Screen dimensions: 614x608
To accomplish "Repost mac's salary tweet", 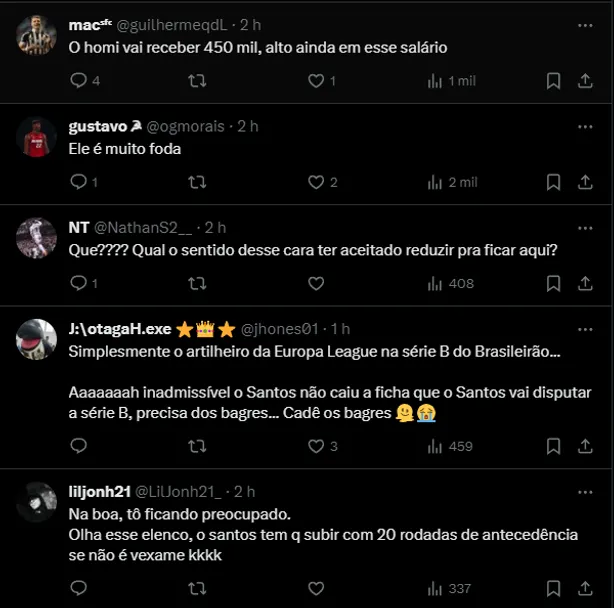I will pyautogui.click(x=197, y=80).
